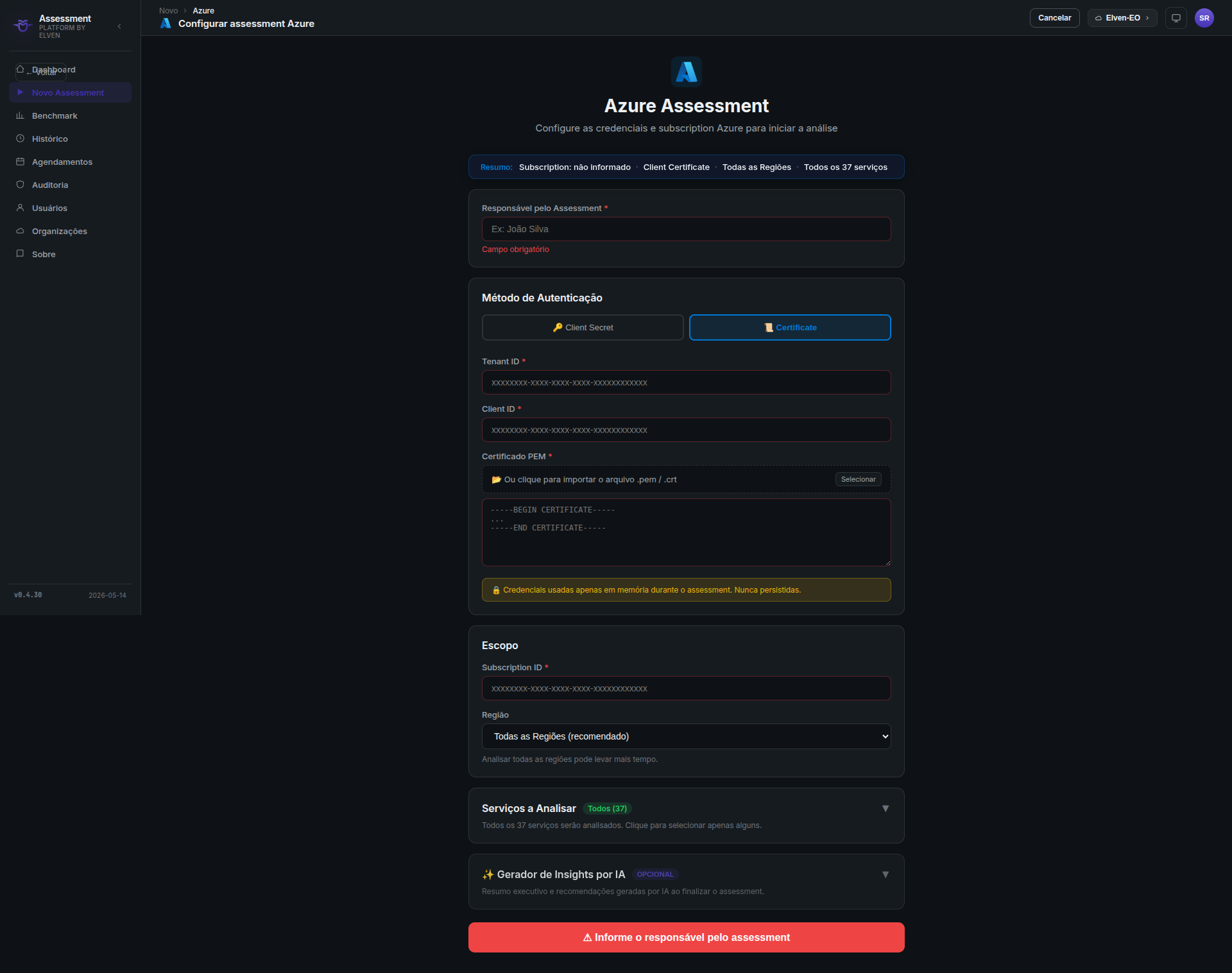Open the Região dropdown

686,736
